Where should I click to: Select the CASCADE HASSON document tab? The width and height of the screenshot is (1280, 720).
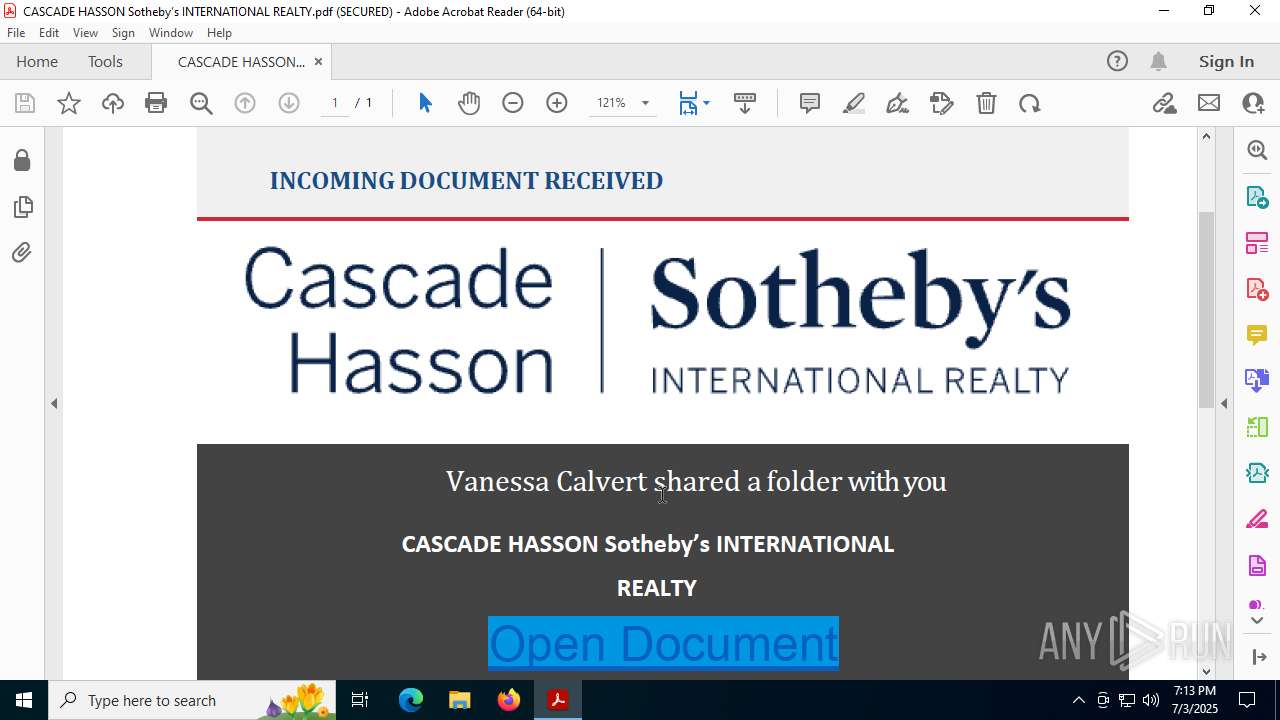point(241,61)
